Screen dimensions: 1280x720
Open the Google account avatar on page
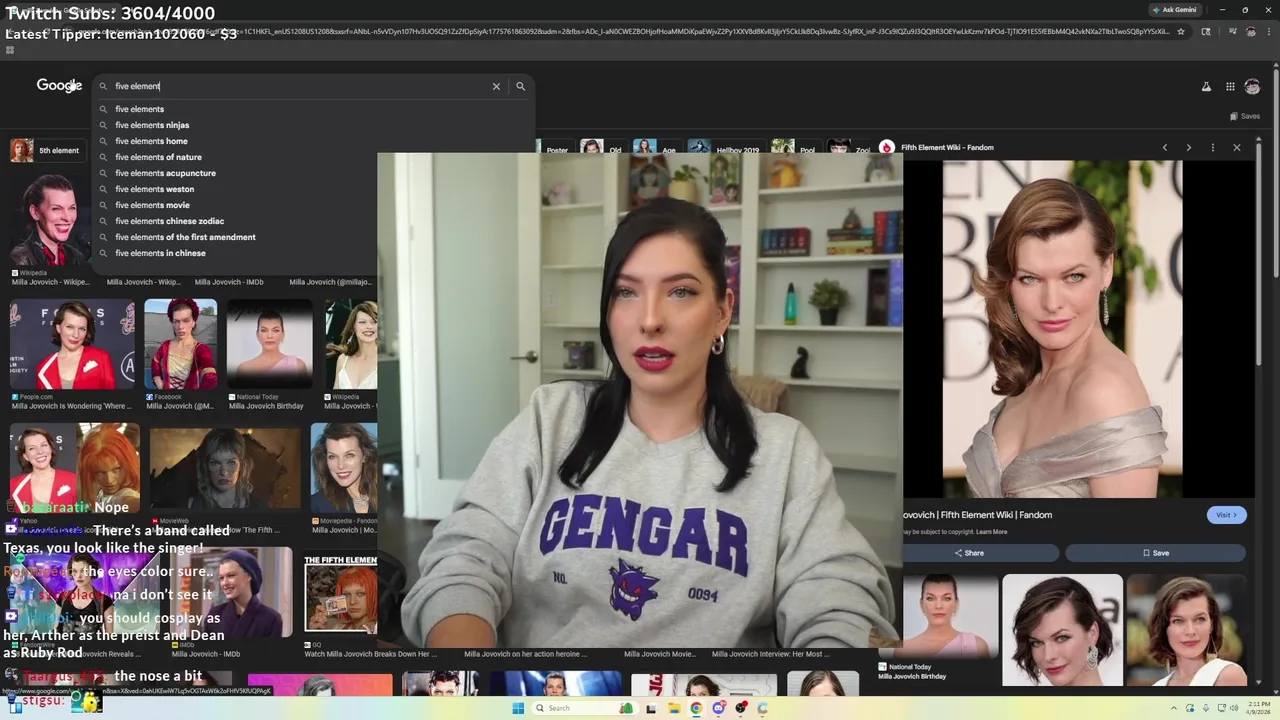click(1252, 87)
